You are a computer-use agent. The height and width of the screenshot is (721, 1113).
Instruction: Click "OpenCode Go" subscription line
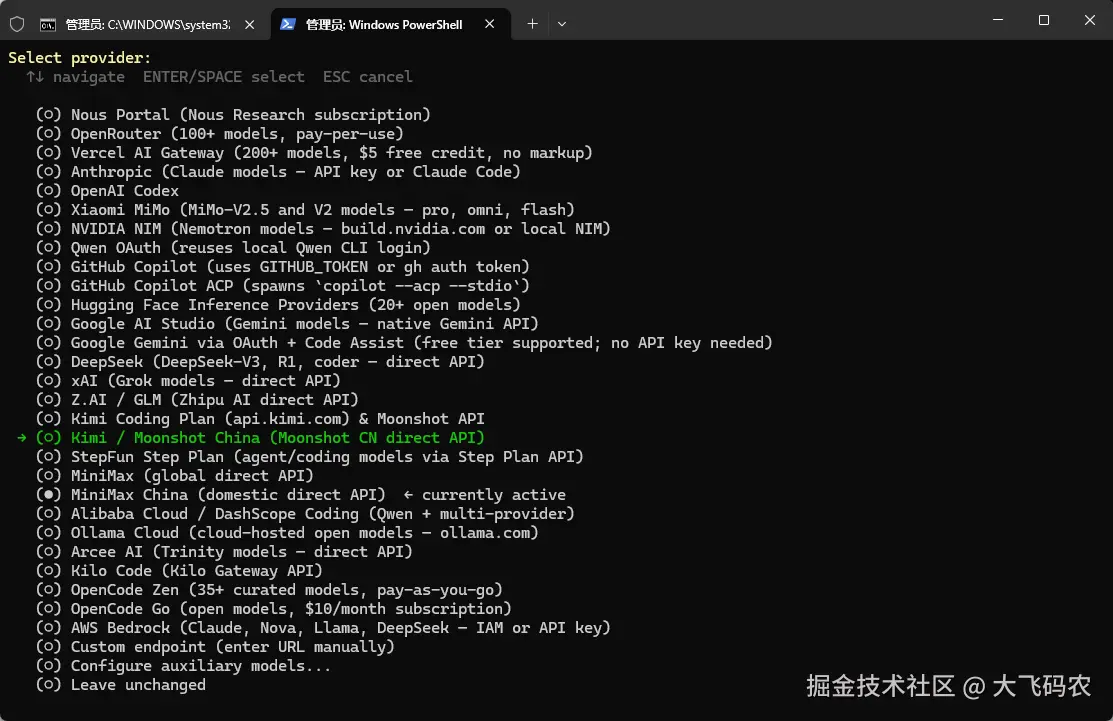tap(274, 609)
